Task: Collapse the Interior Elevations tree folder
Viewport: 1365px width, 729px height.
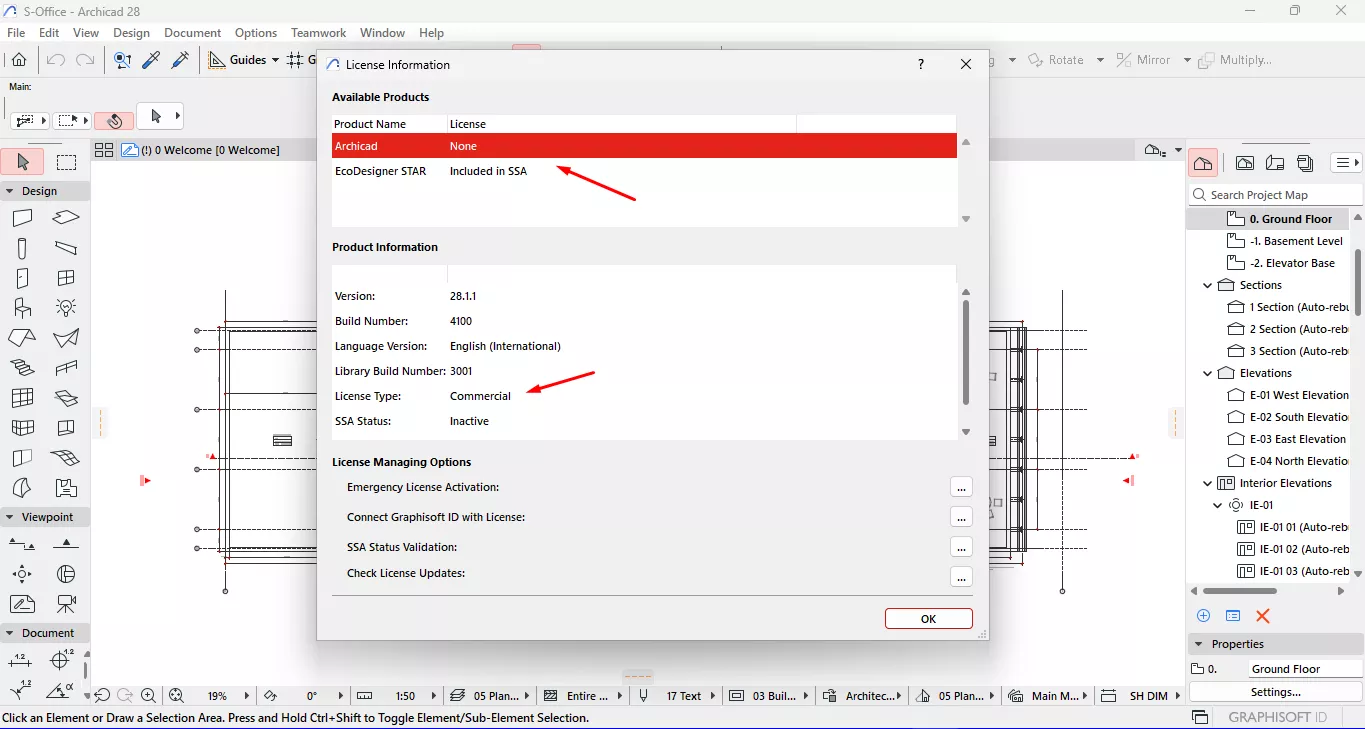Action: pyautogui.click(x=1208, y=483)
